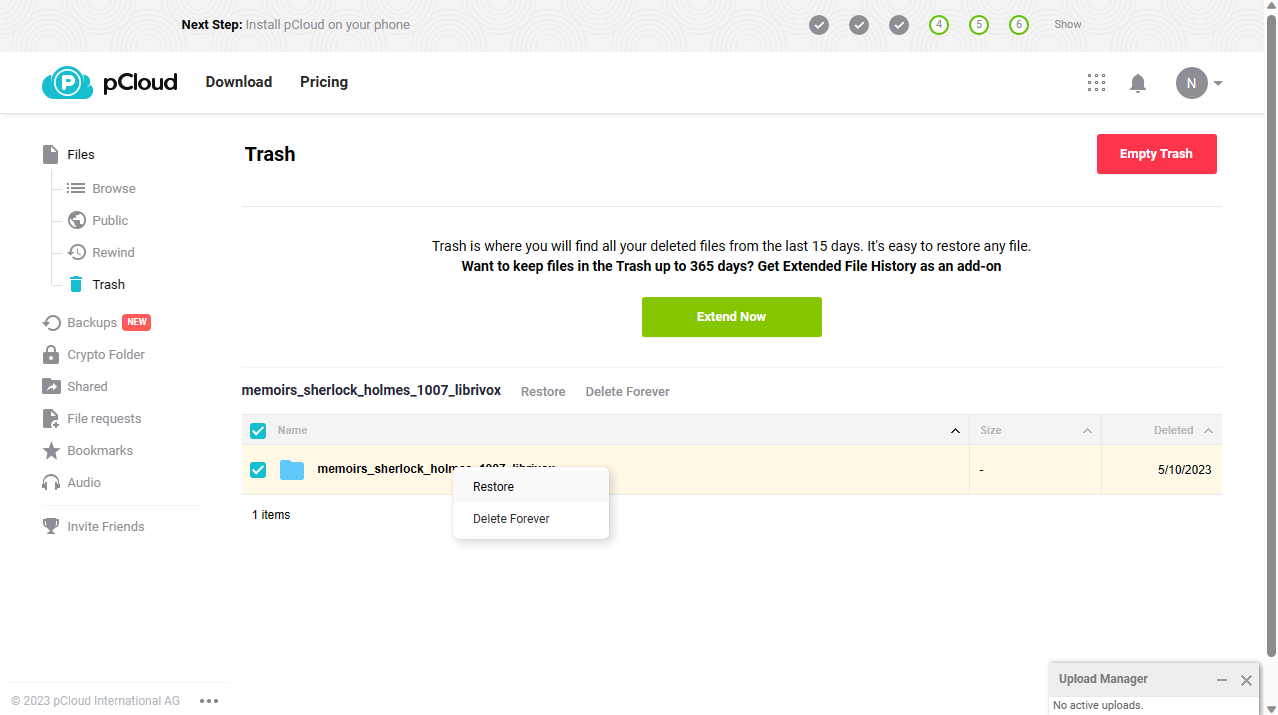The width and height of the screenshot is (1278, 715).
Task: Click the Audio headphones icon
Action: click(x=51, y=482)
